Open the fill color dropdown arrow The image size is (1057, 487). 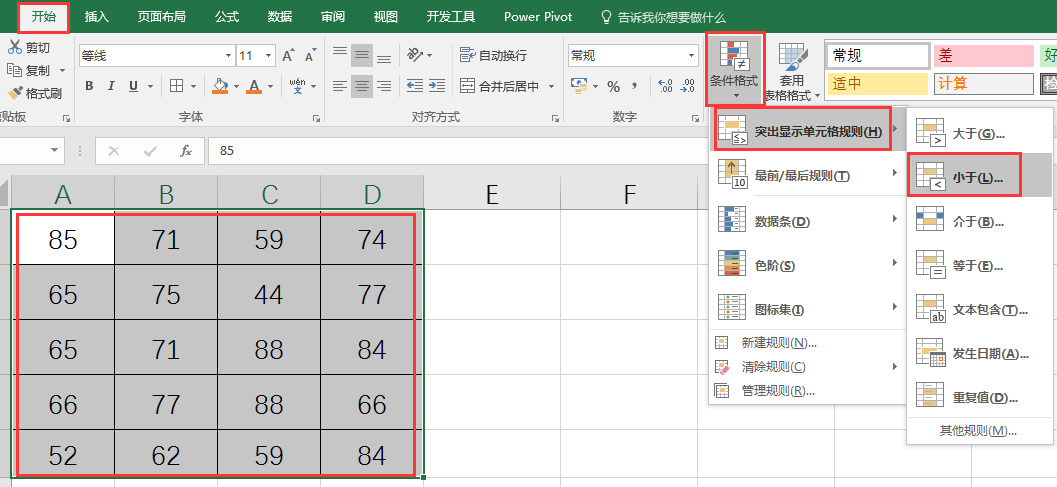point(236,87)
